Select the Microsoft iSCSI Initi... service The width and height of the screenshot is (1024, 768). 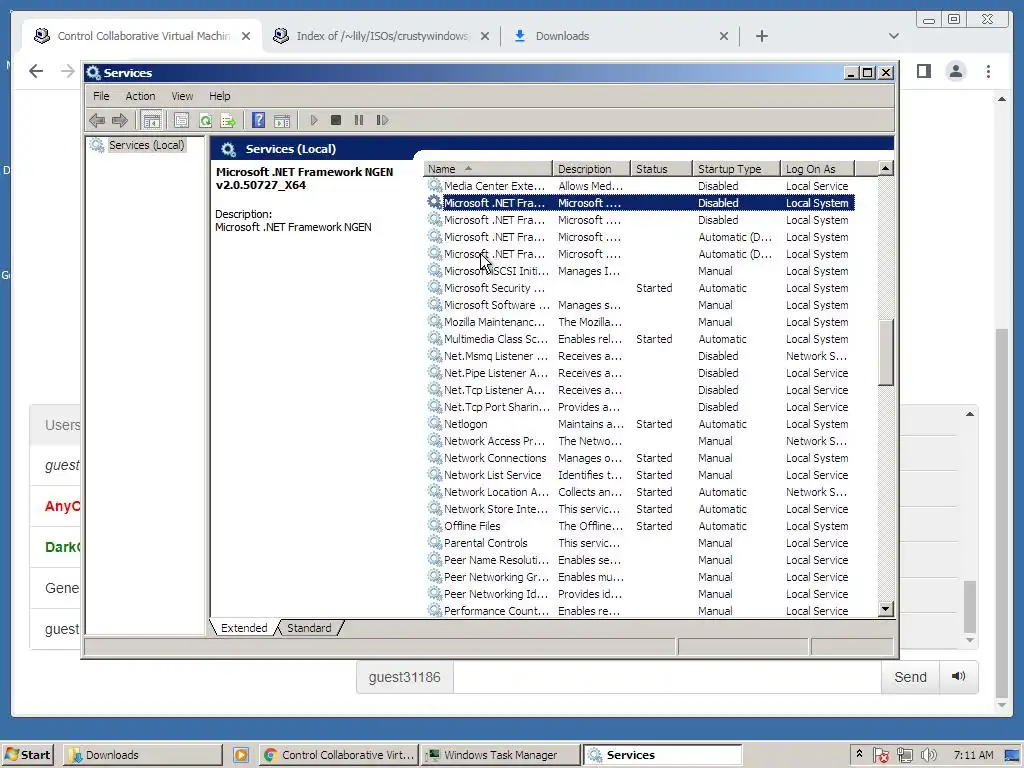click(640, 271)
